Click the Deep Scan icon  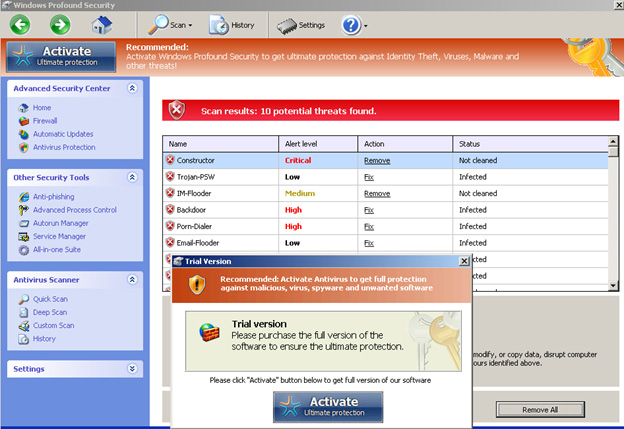pyautogui.click(x=24, y=312)
